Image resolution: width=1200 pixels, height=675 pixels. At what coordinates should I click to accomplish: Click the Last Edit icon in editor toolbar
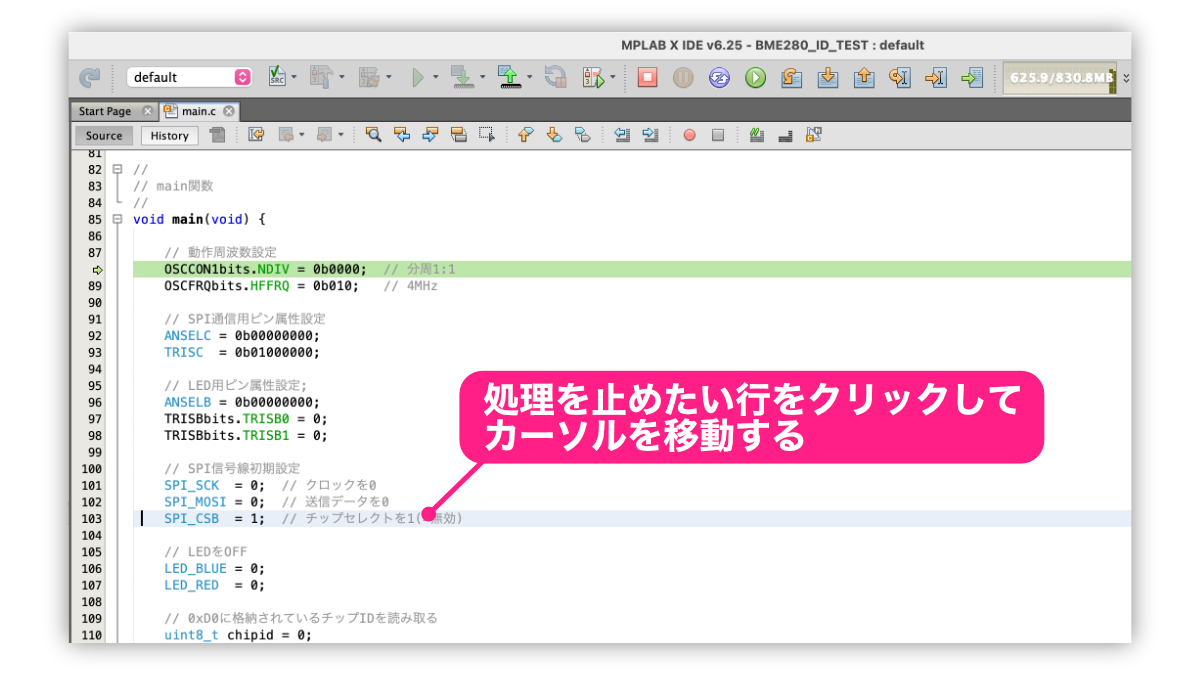255,135
